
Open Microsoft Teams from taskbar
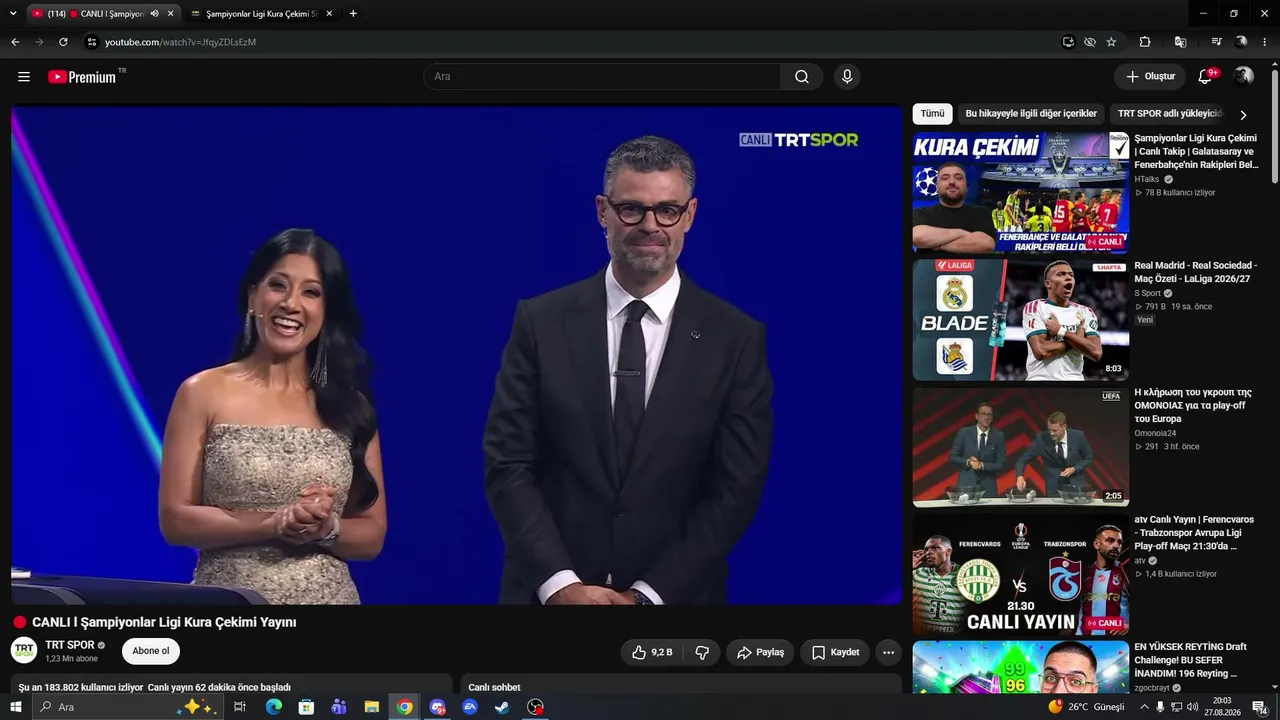pyautogui.click(x=339, y=707)
